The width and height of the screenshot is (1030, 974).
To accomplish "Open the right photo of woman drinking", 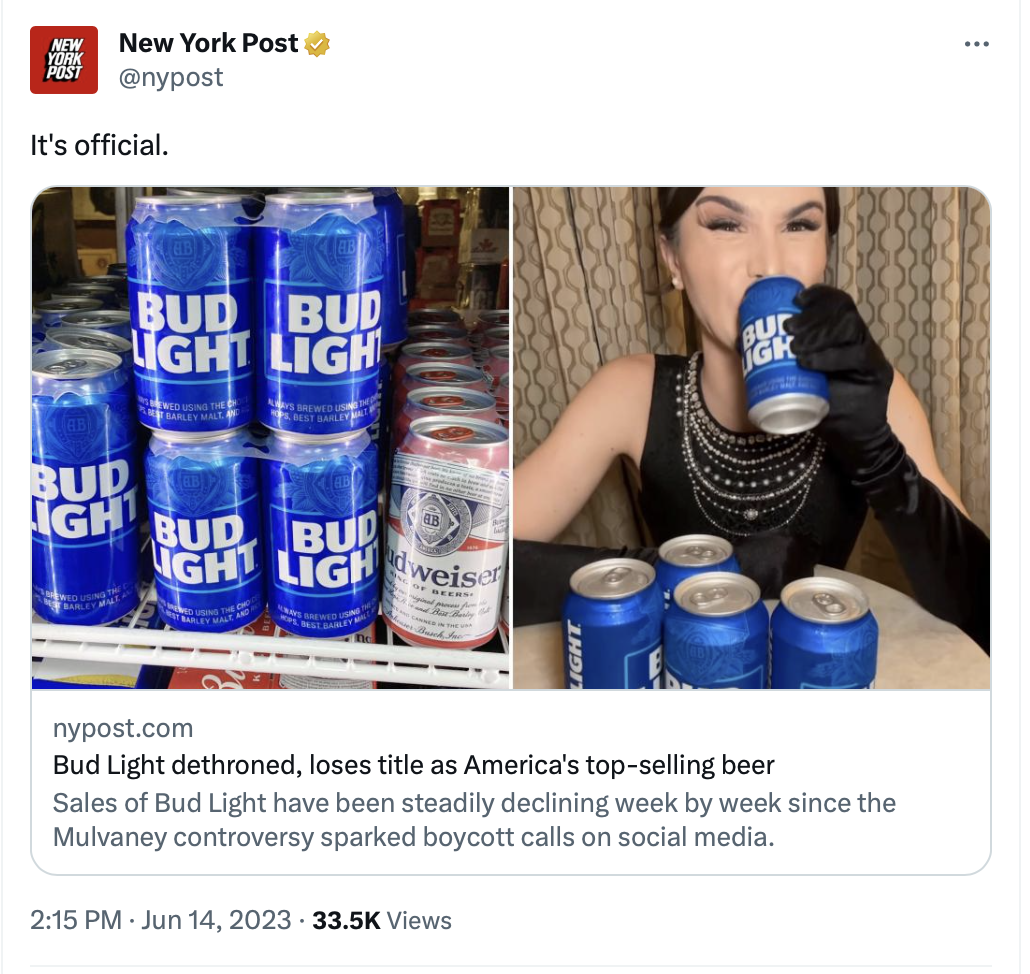I will (x=751, y=438).
